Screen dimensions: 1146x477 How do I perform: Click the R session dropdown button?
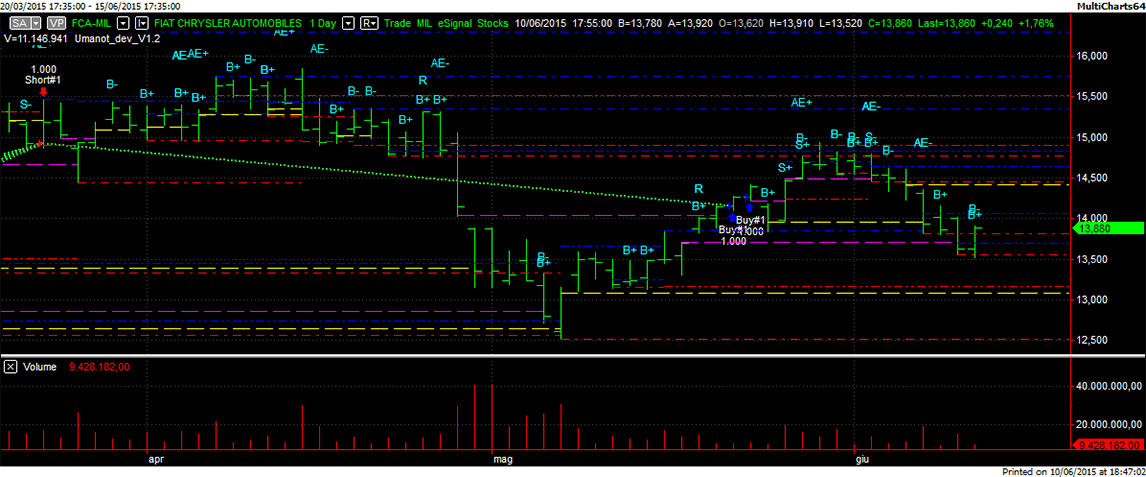pyautogui.click(x=368, y=21)
